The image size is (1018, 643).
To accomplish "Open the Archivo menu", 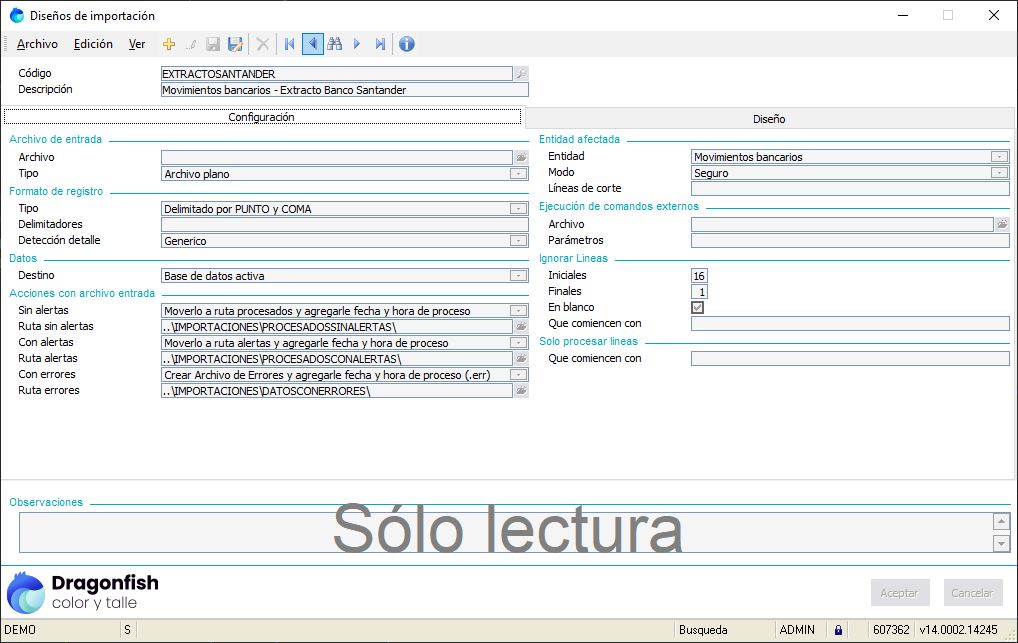I will click(37, 44).
